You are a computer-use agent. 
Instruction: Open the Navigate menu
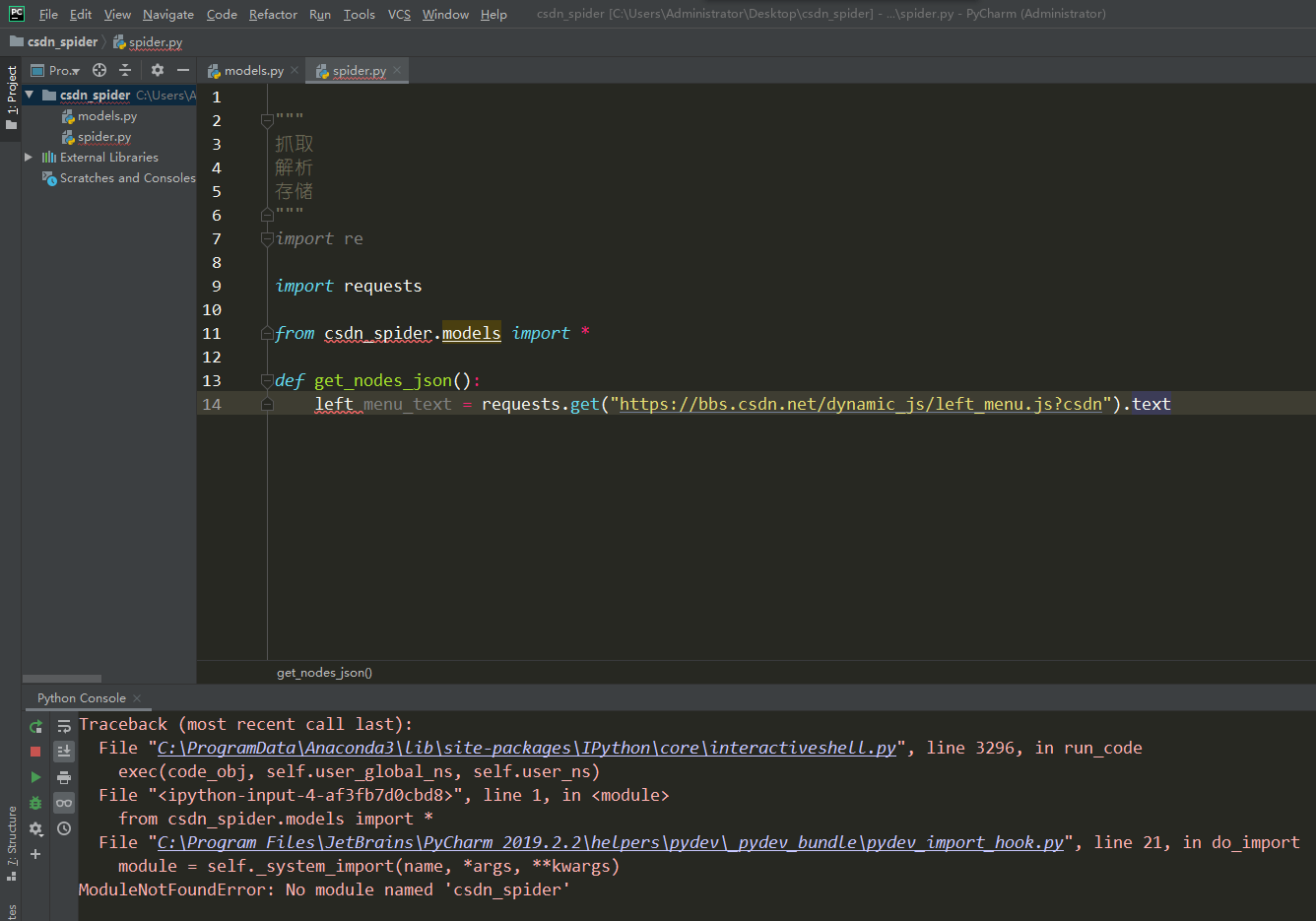point(168,15)
